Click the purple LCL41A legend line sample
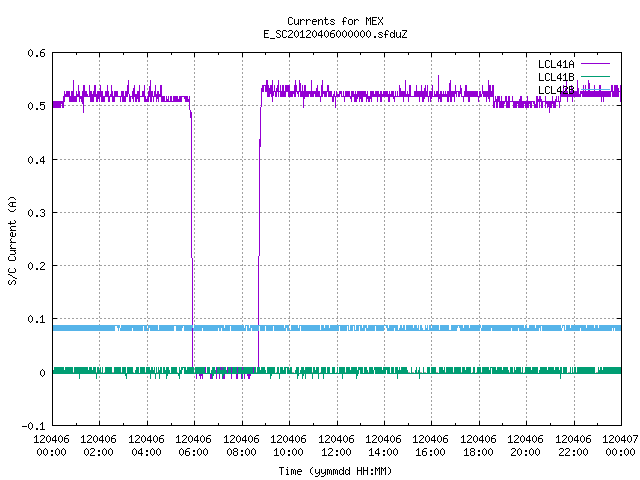 [595, 64]
